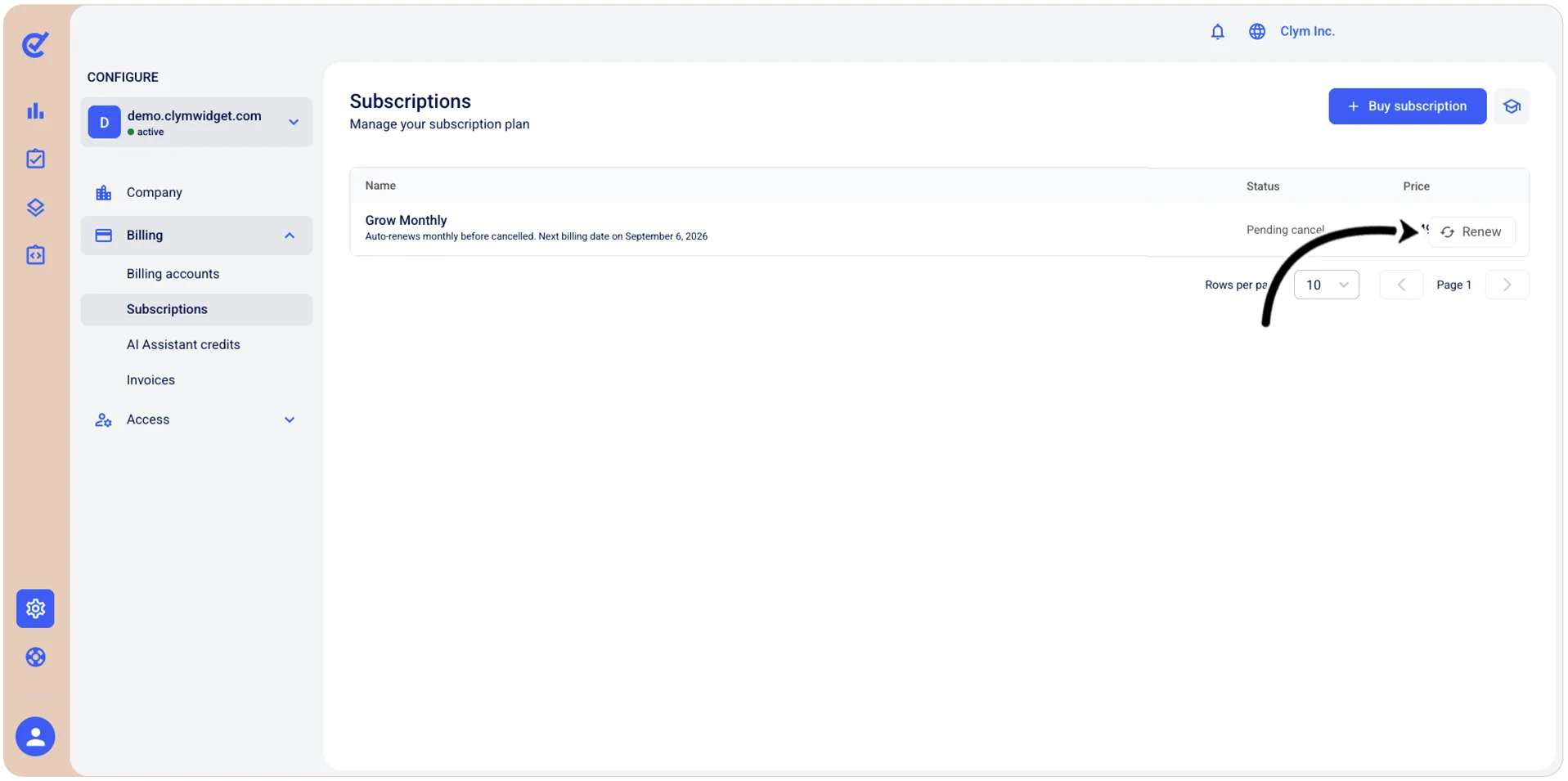The image size is (1568, 781).
Task: Open the rows per page dropdown
Action: [1326, 285]
